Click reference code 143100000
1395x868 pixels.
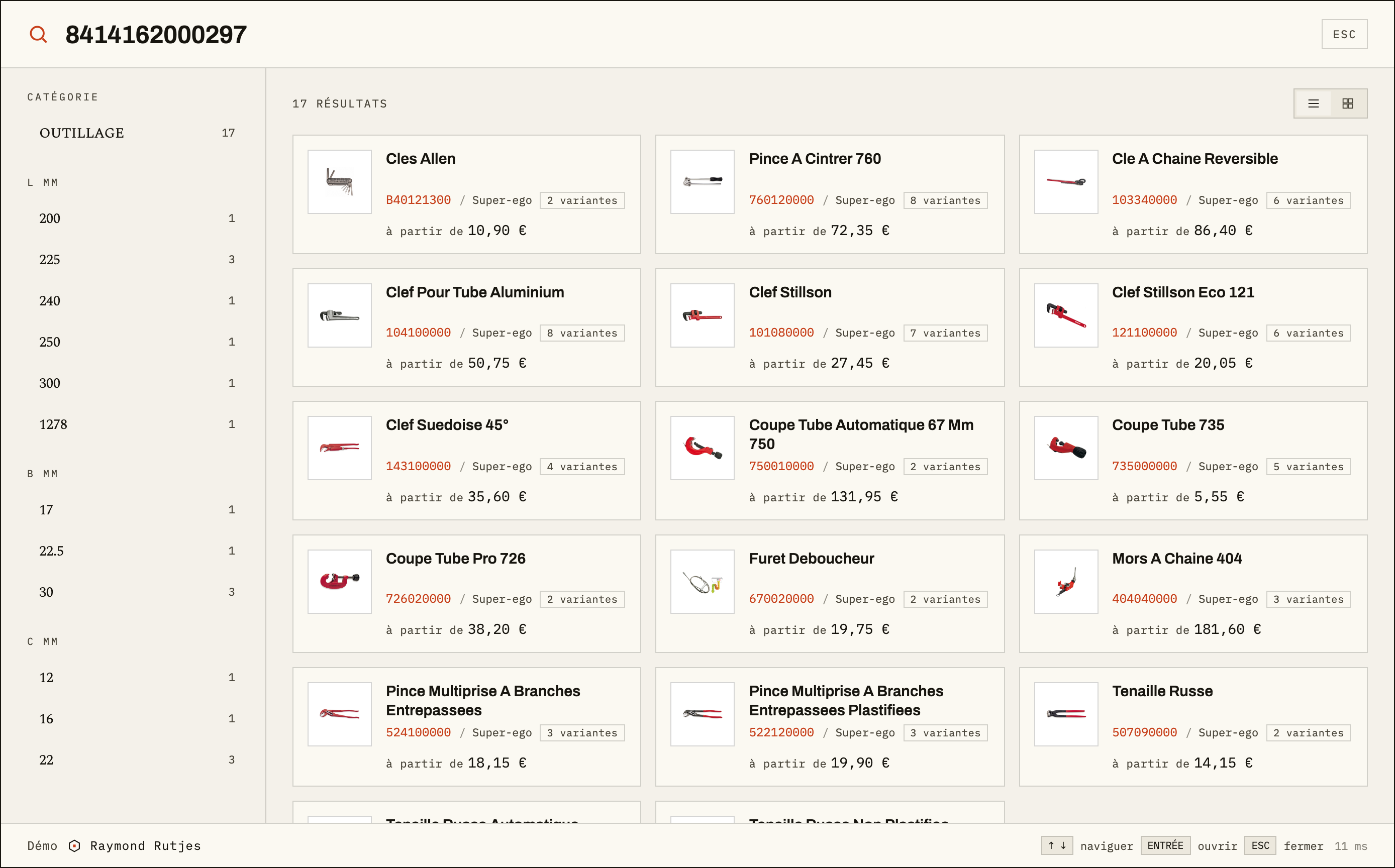tap(418, 466)
